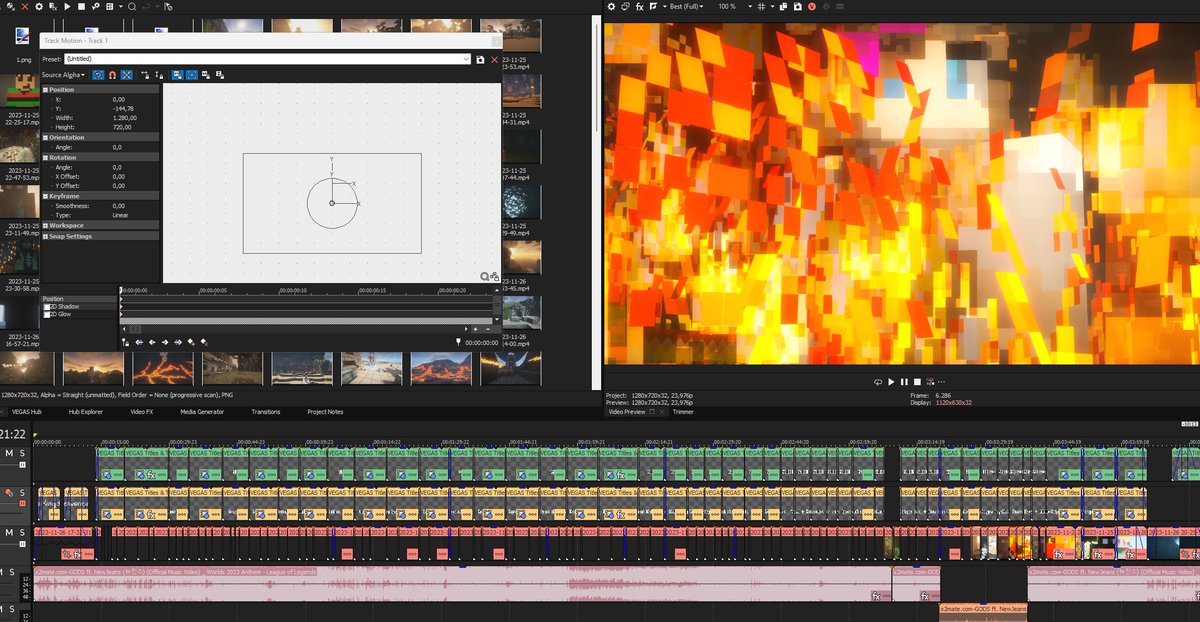Collapse the Keyframe section
Image resolution: width=1200 pixels, height=622 pixels.
[44, 196]
